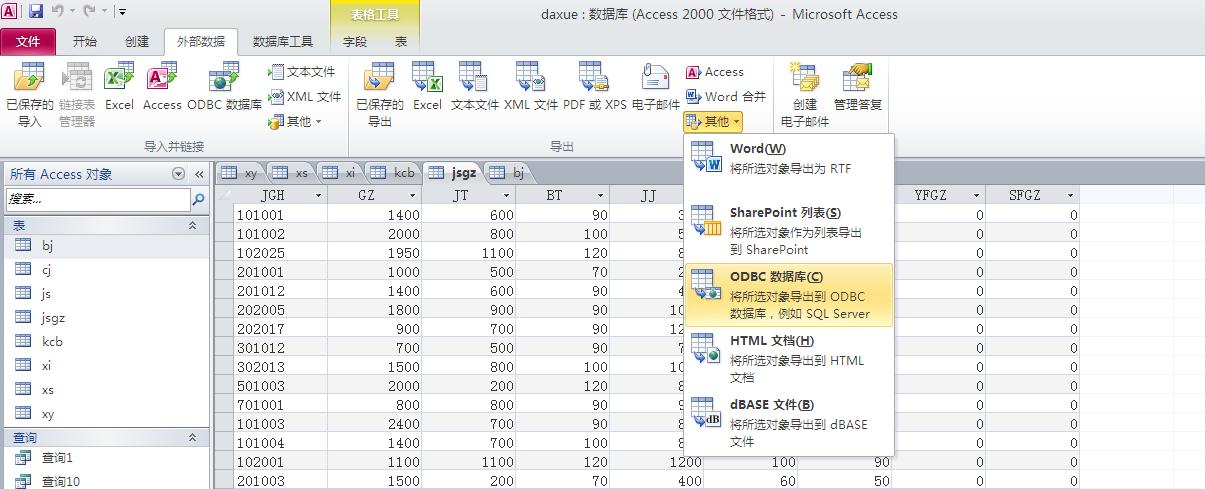Switch to the 开始 (Home) ribbon tab
This screenshot has height=489, width=1205.
(85, 42)
